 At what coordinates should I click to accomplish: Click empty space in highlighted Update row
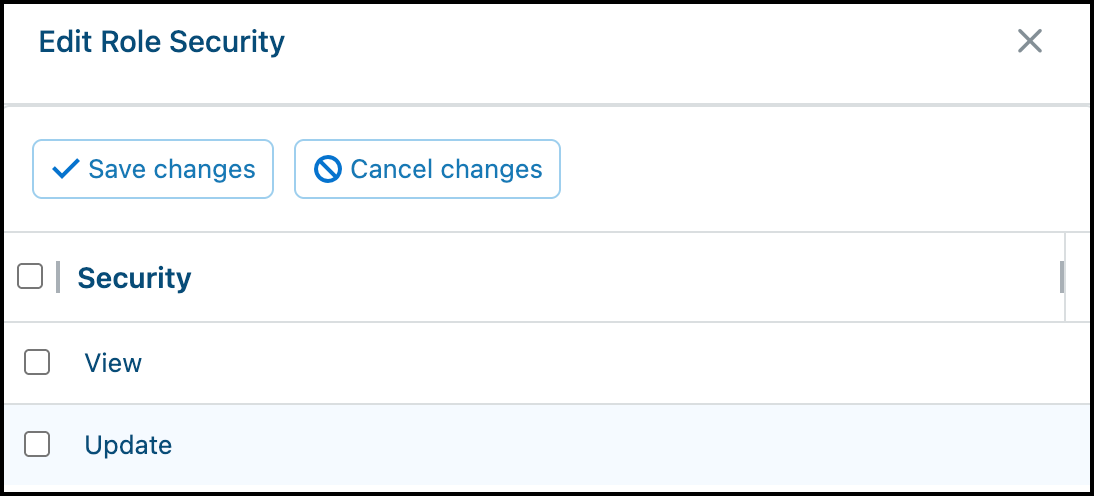click(628, 444)
